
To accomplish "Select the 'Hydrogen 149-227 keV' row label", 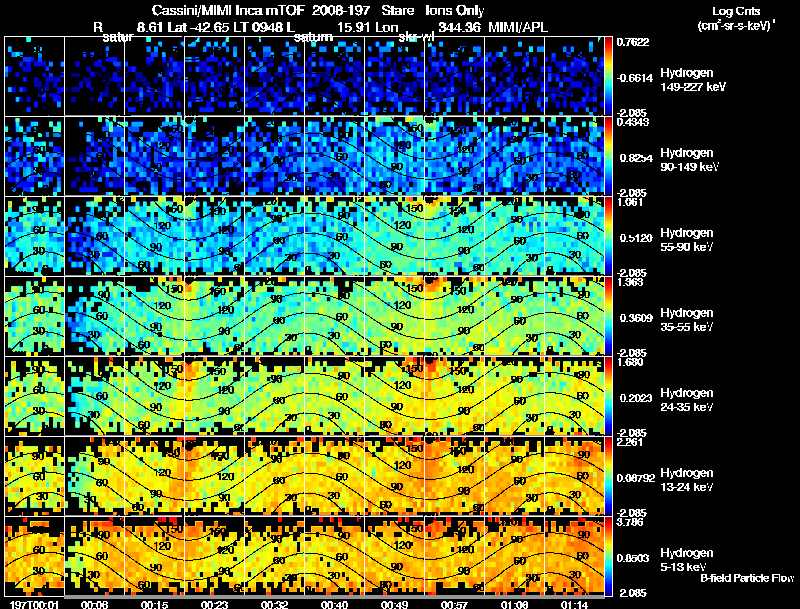I will tap(693, 80).
